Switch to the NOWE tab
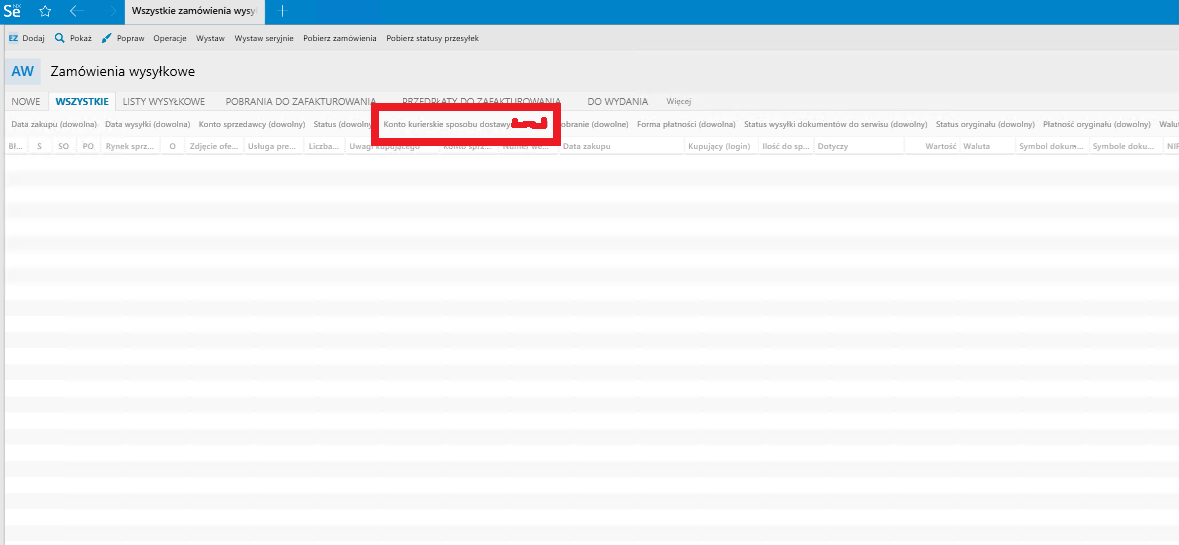 tap(26, 101)
